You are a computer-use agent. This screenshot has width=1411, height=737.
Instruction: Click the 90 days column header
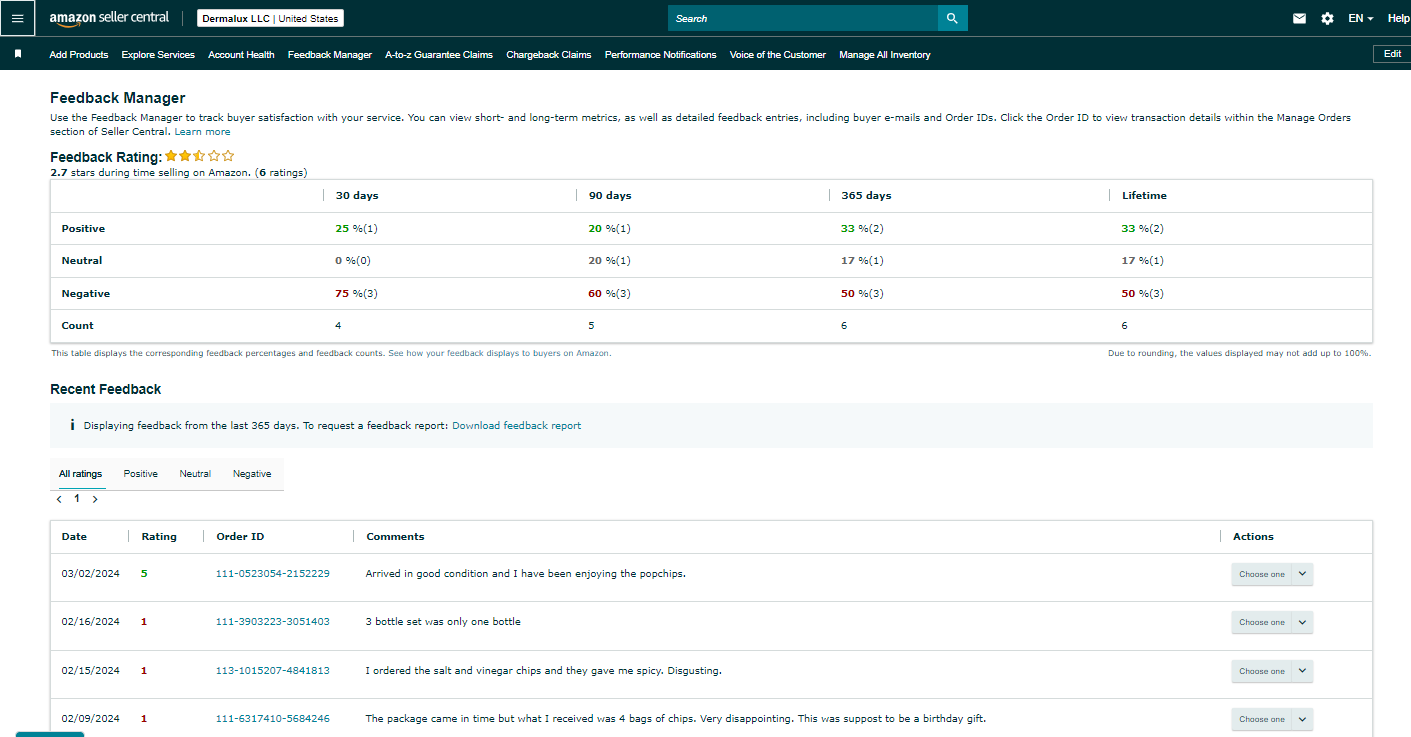point(610,196)
